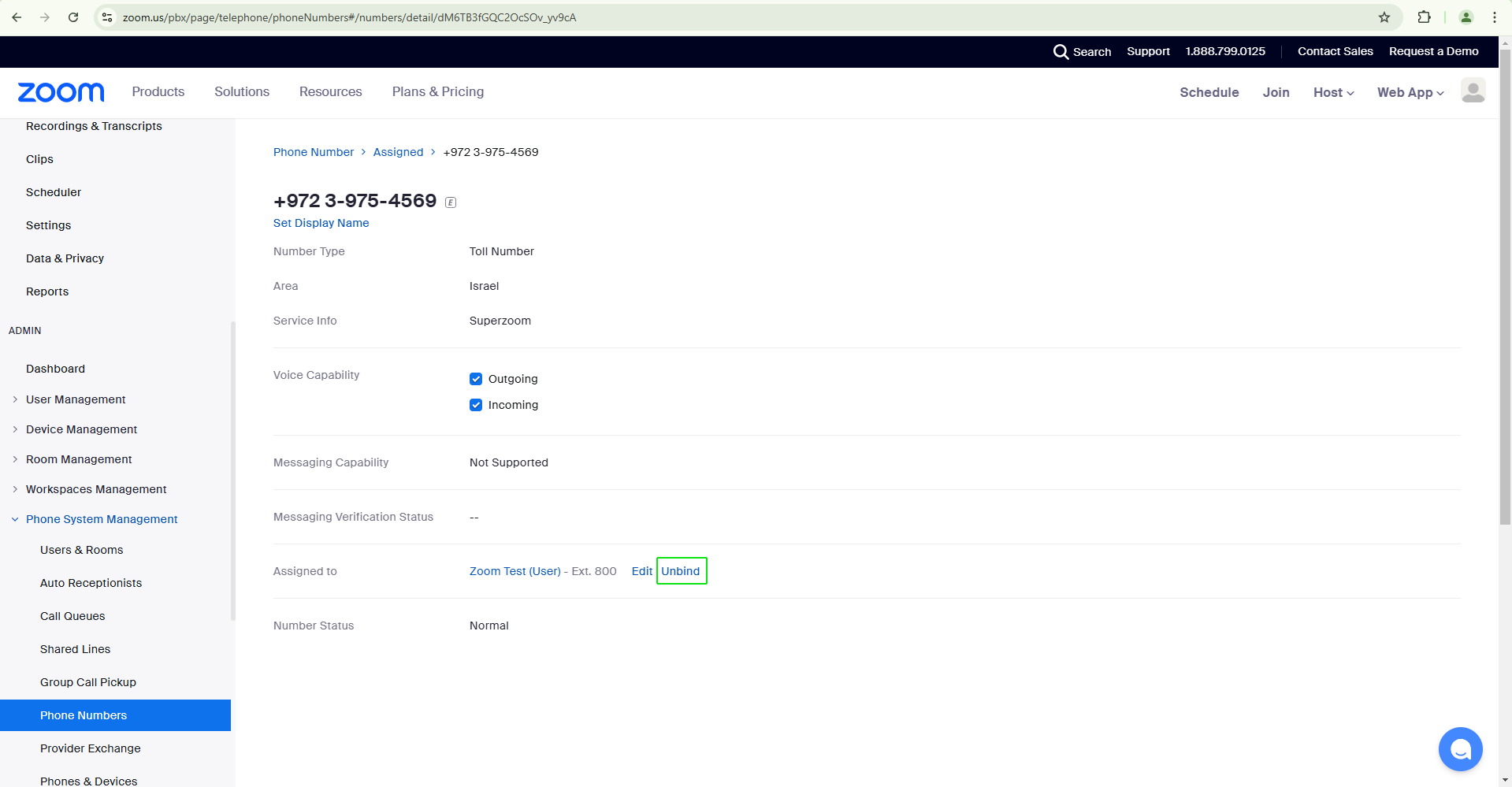Click the Superzoom service info text
Screen dimensions: 1512x787
point(500,321)
